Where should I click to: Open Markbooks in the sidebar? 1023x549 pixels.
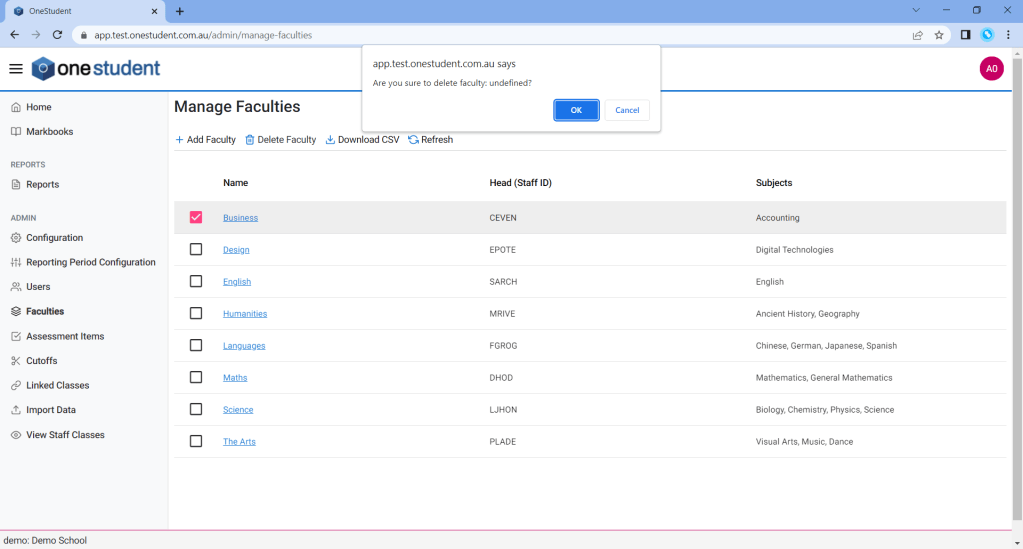coord(49,131)
